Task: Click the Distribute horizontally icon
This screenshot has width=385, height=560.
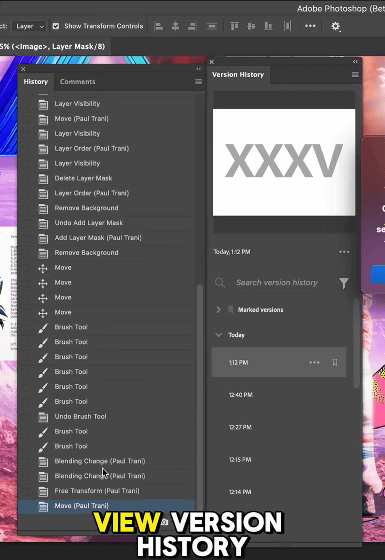Action: [288, 26]
